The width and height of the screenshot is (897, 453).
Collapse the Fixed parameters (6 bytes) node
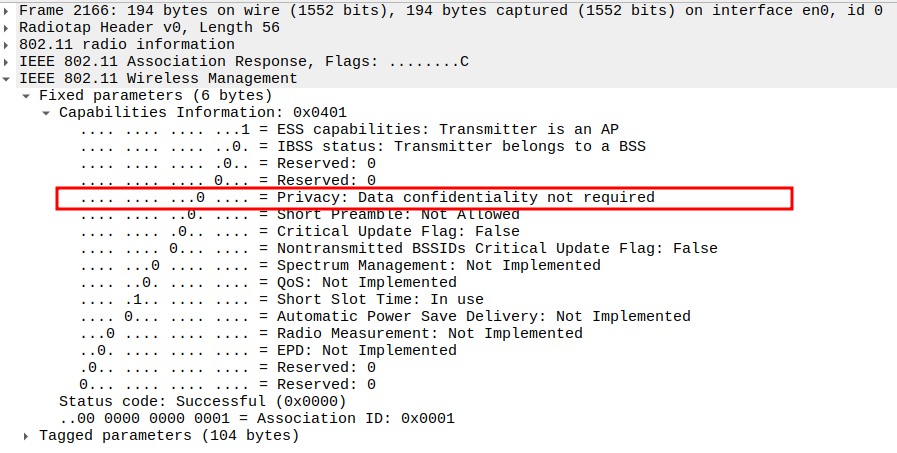(x=27, y=96)
